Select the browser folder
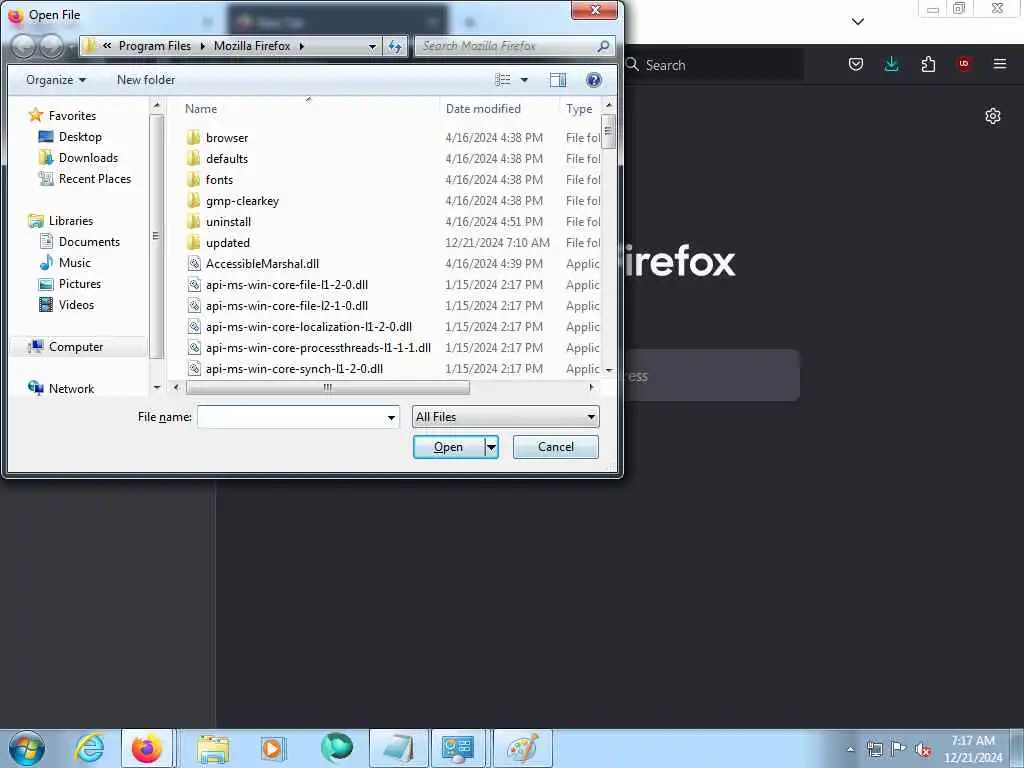The height and width of the screenshot is (768, 1024). point(227,138)
